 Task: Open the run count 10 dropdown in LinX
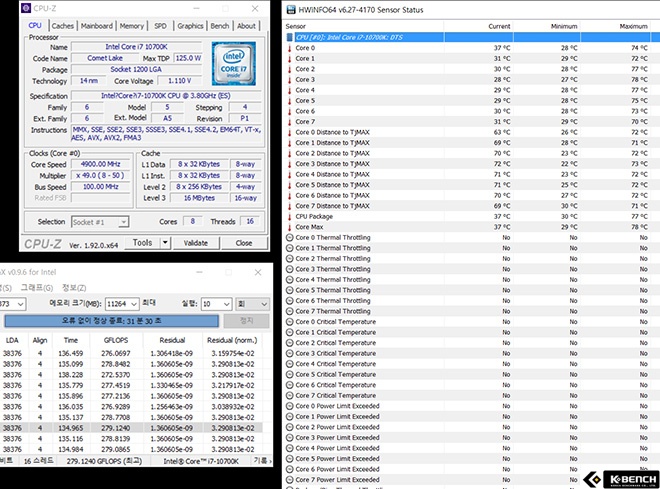[x=216, y=304]
